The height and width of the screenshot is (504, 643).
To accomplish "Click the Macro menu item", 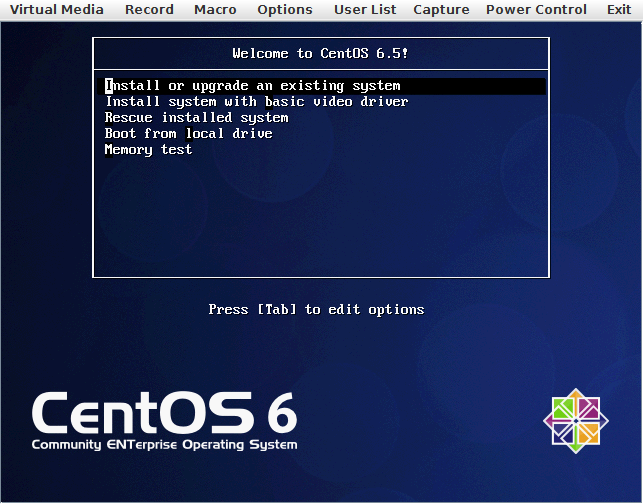I will click(215, 10).
